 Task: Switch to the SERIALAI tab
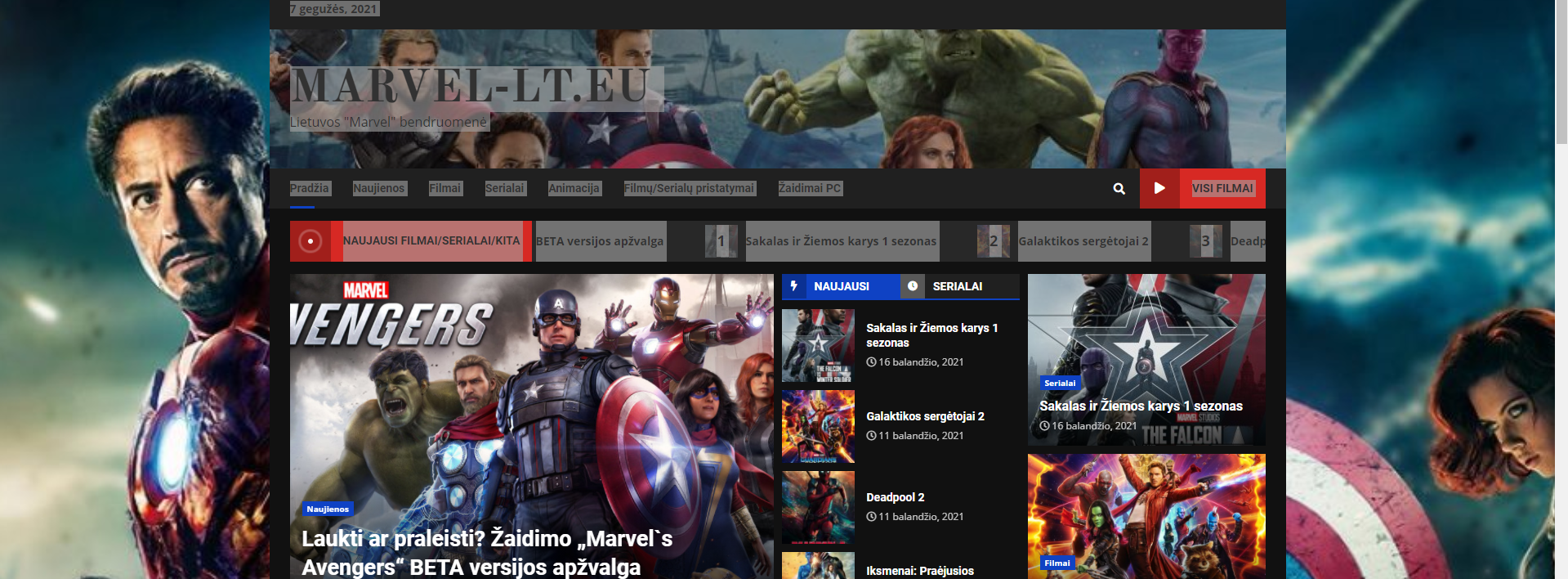pos(958,286)
